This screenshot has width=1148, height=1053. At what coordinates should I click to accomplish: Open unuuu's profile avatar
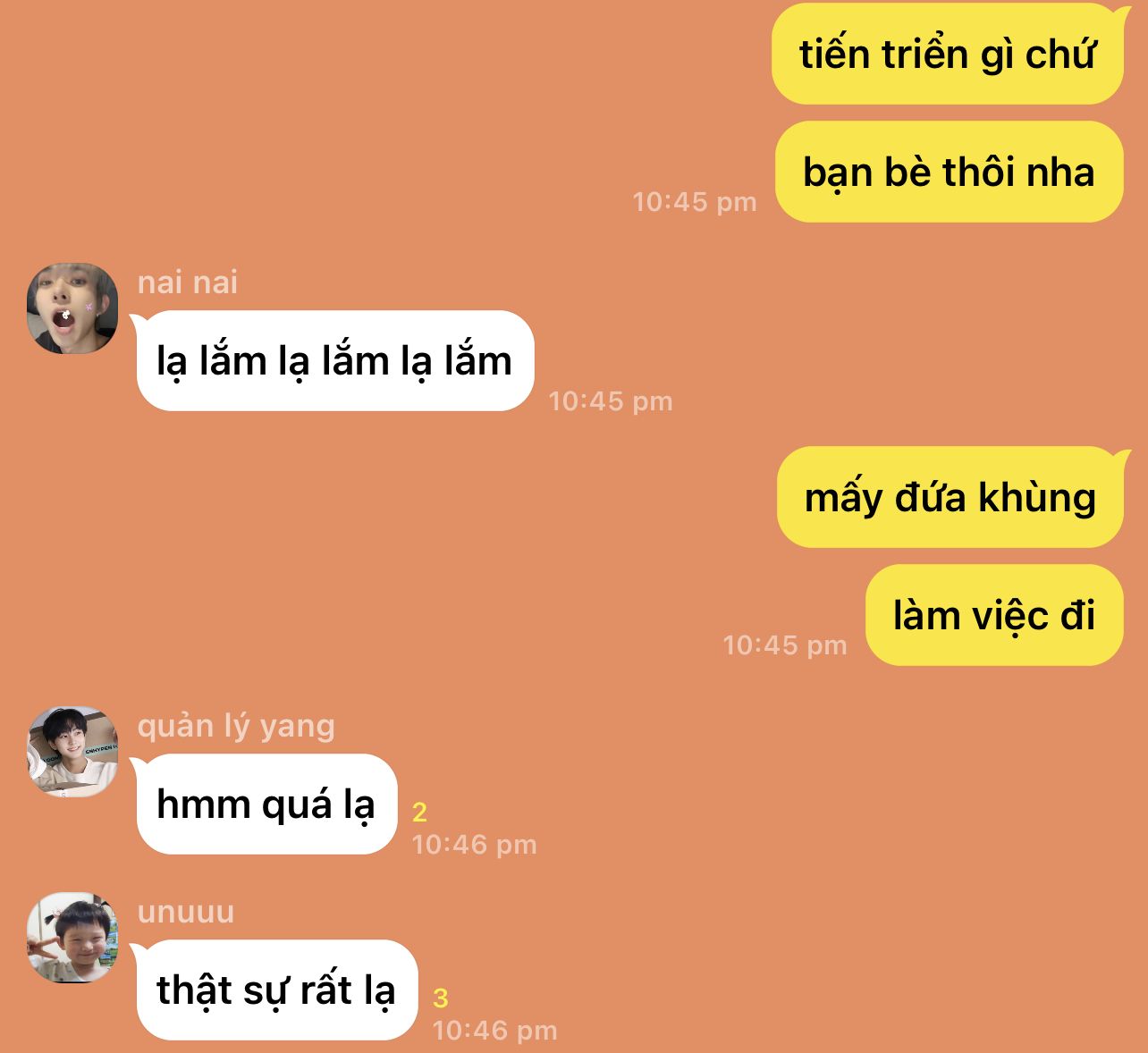pos(72,938)
